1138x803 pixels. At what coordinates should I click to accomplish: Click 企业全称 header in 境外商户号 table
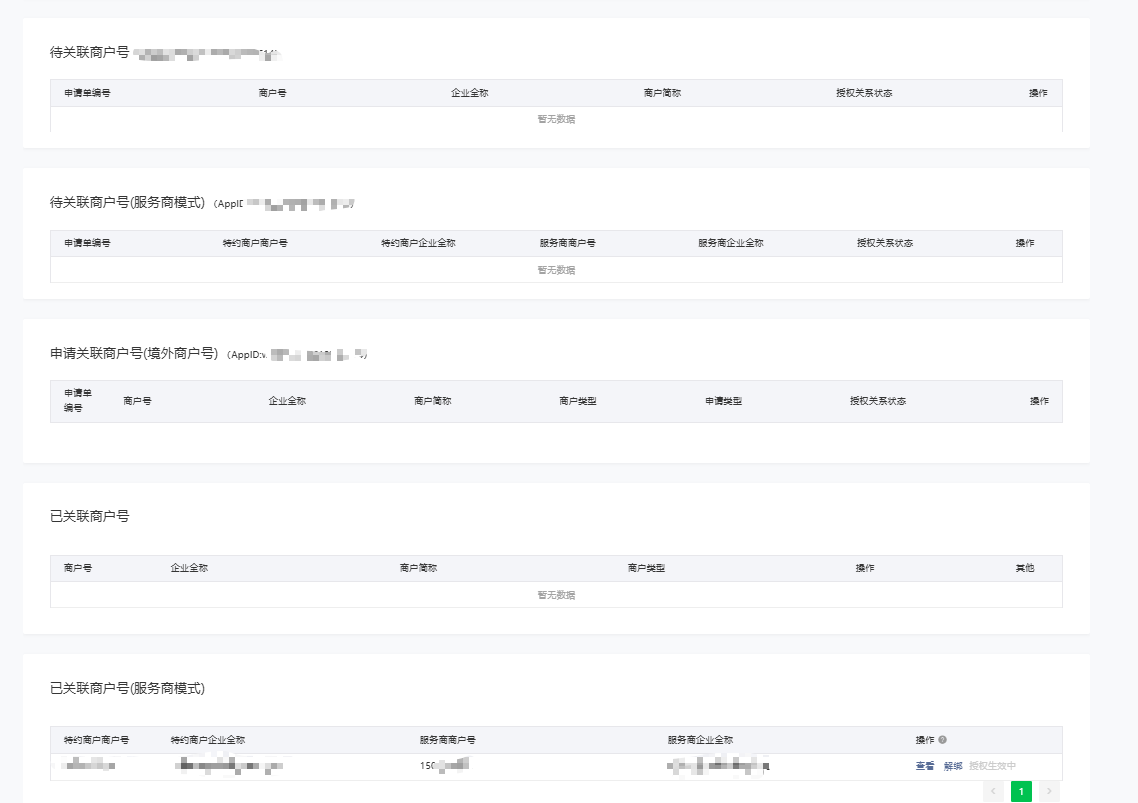click(287, 401)
